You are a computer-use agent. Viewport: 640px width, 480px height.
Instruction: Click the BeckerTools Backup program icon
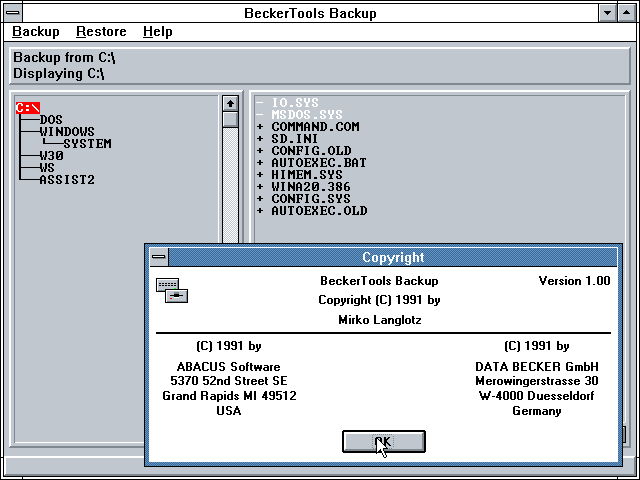(x=172, y=290)
